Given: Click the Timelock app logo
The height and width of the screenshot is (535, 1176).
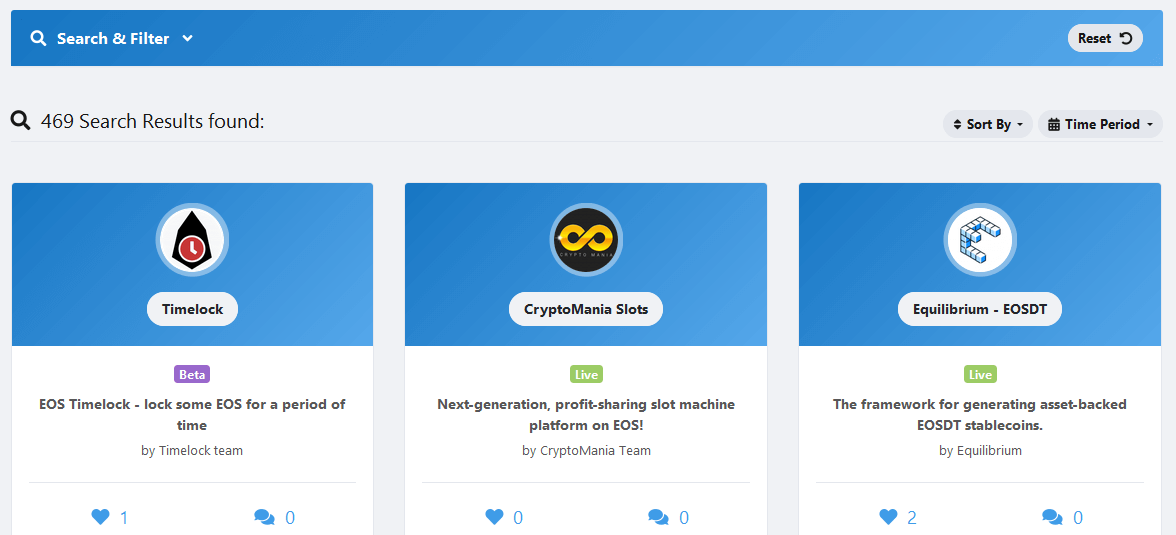Looking at the screenshot, I should [x=192, y=241].
